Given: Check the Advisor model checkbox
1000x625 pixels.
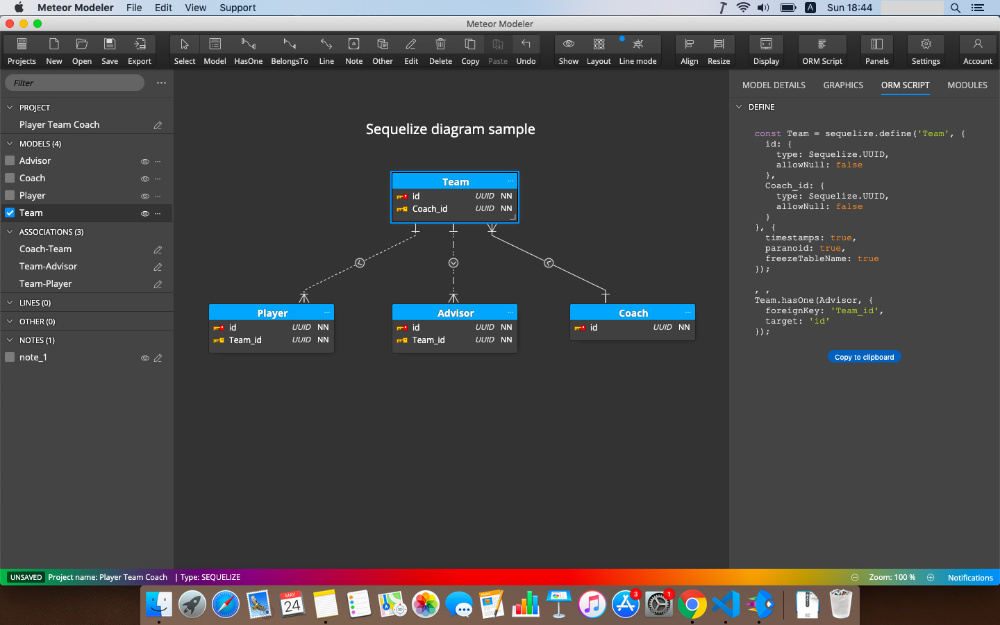Looking at the screenshot, I should click(10, 161).
